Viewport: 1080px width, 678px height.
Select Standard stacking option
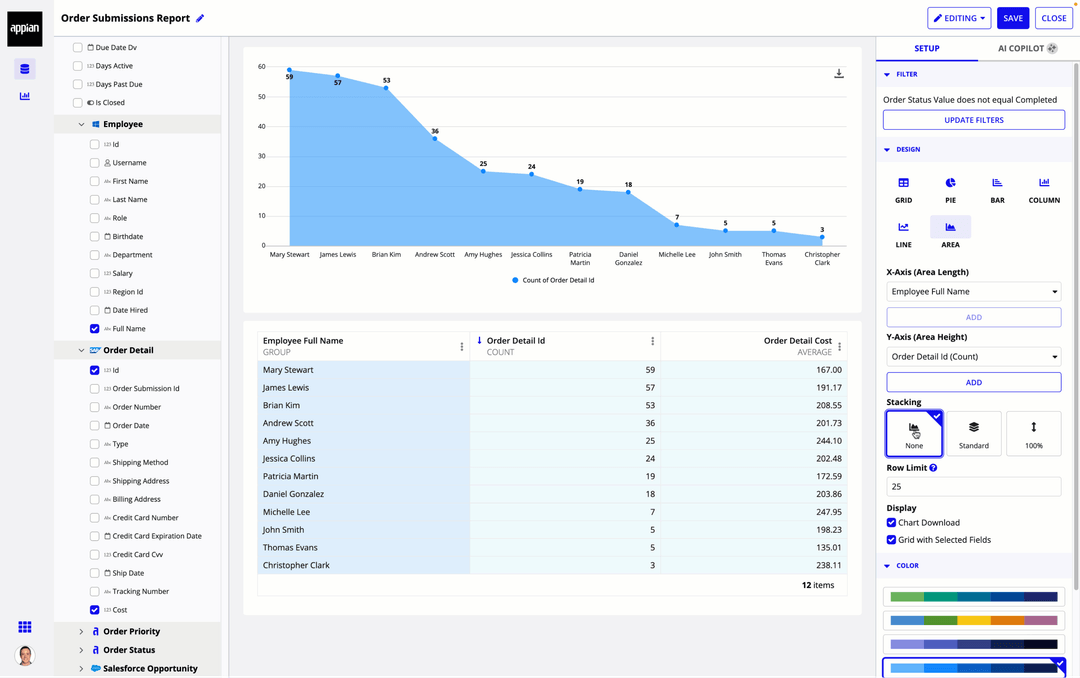tap(973, 433)
